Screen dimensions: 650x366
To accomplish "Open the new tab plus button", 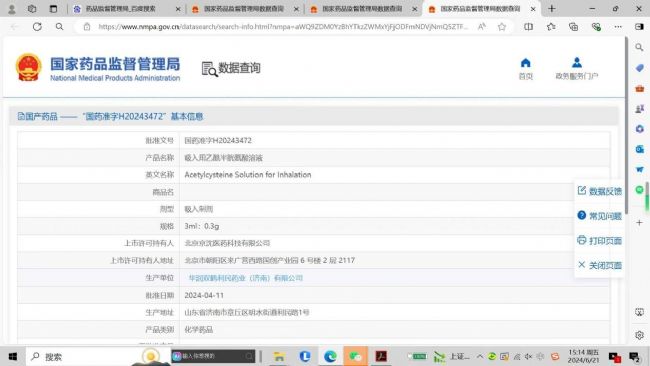I will click(x=552, y=9).
